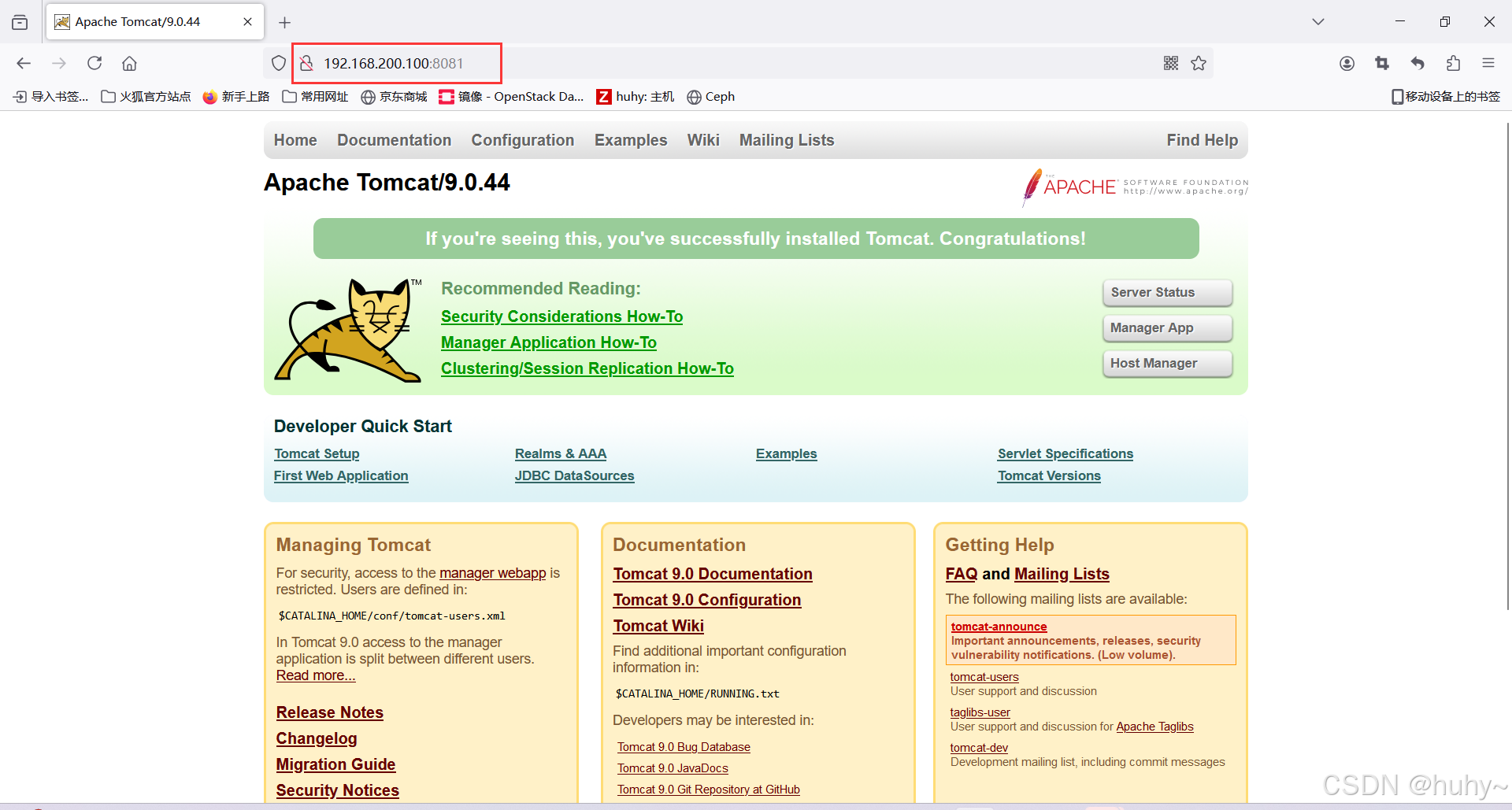Viewport: 1512px width, 810px height.
Task: Open a new browser tab
Action: [x=285, y=22]
